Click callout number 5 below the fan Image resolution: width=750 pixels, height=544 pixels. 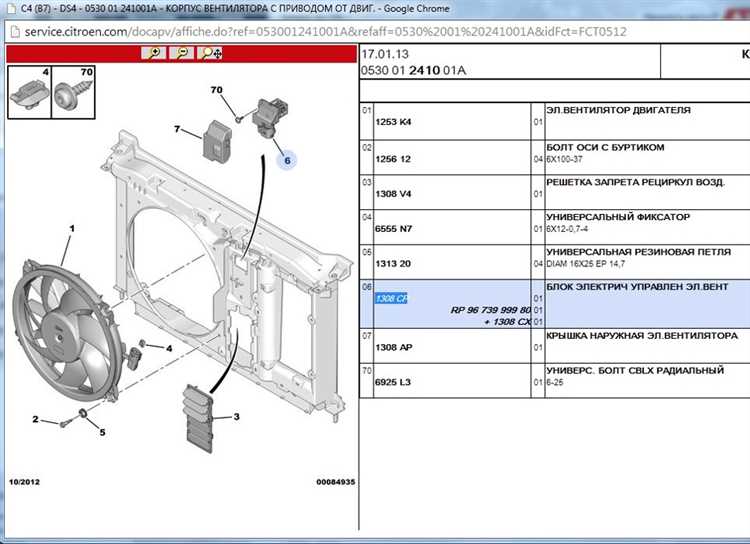coord(100,432)
